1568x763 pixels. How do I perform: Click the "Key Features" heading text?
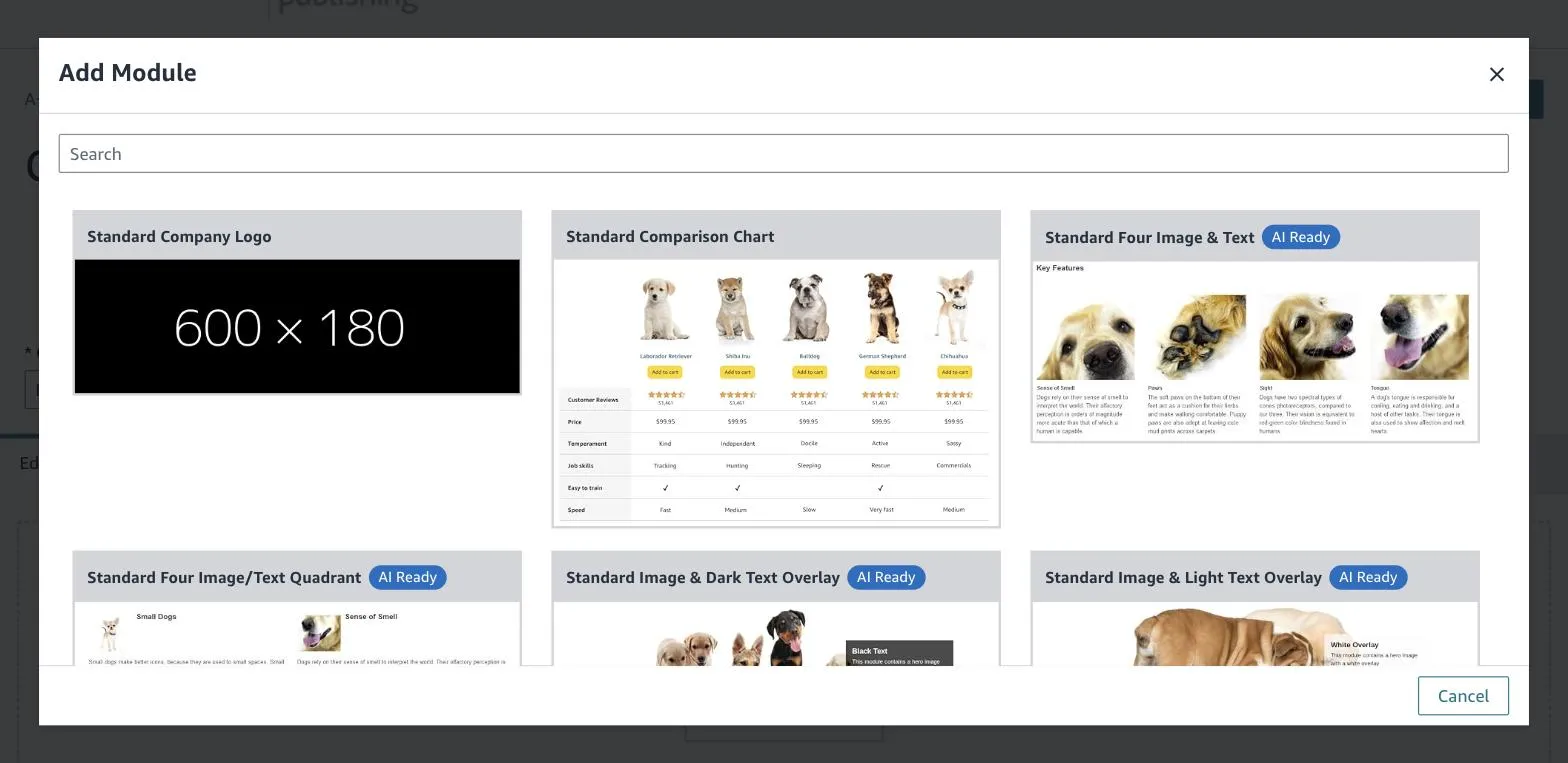click(x=1060, y=268)
